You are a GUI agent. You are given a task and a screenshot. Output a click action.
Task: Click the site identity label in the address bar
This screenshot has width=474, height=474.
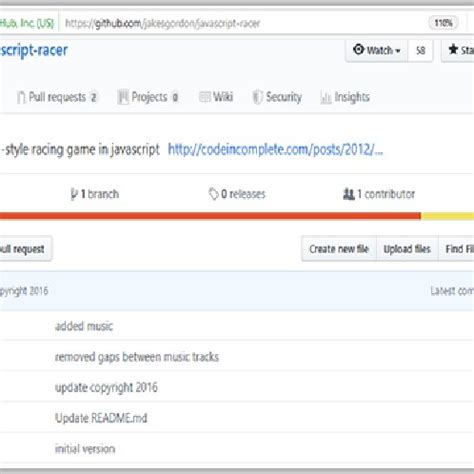27,23
